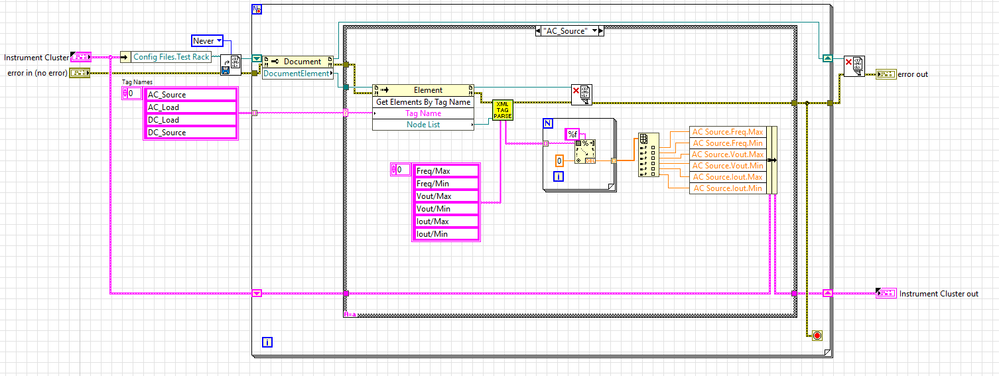Select outer loop's top-left N terminal
Image resolution: width=999 pixels, height=376 pixels.
click(x=257, y=9)
